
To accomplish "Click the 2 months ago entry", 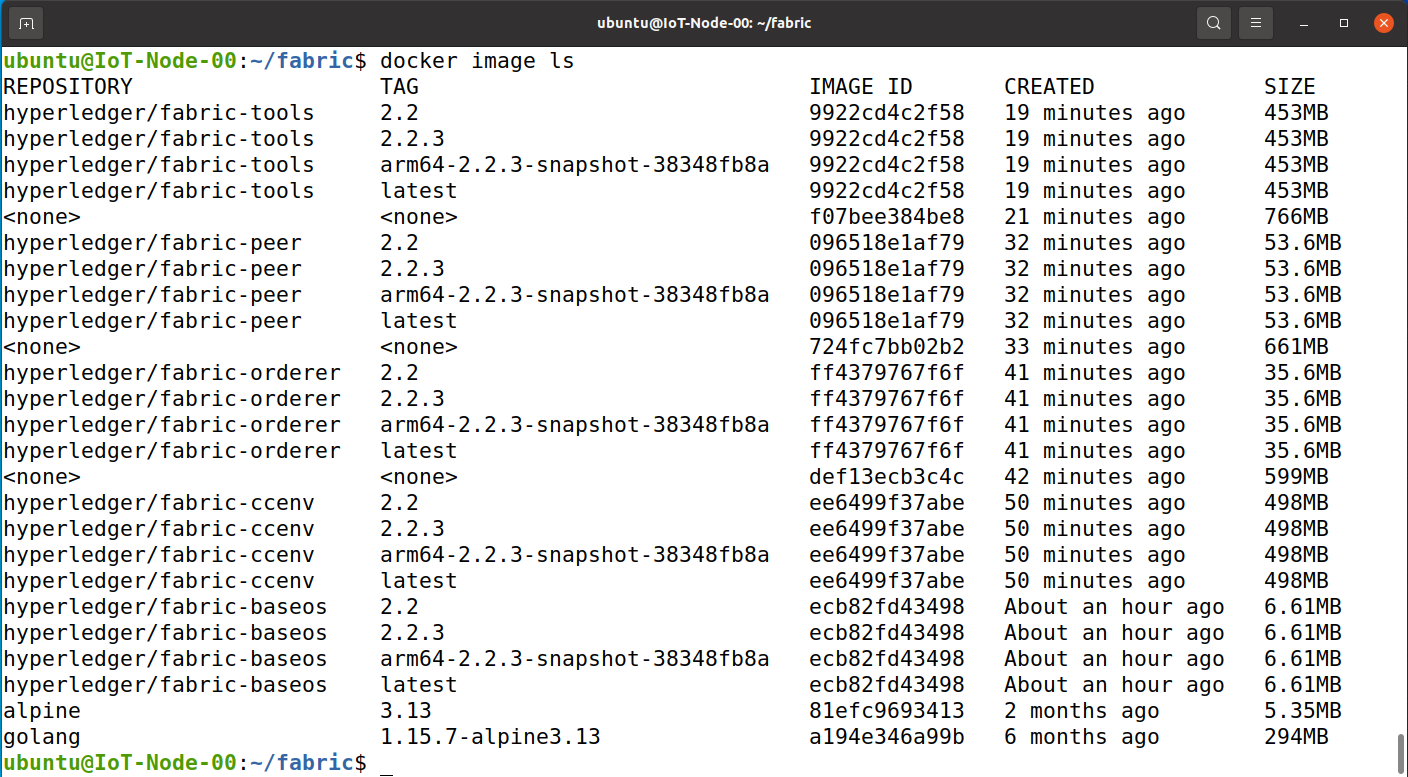I will pyautogui.click(x=1081, y=711).
